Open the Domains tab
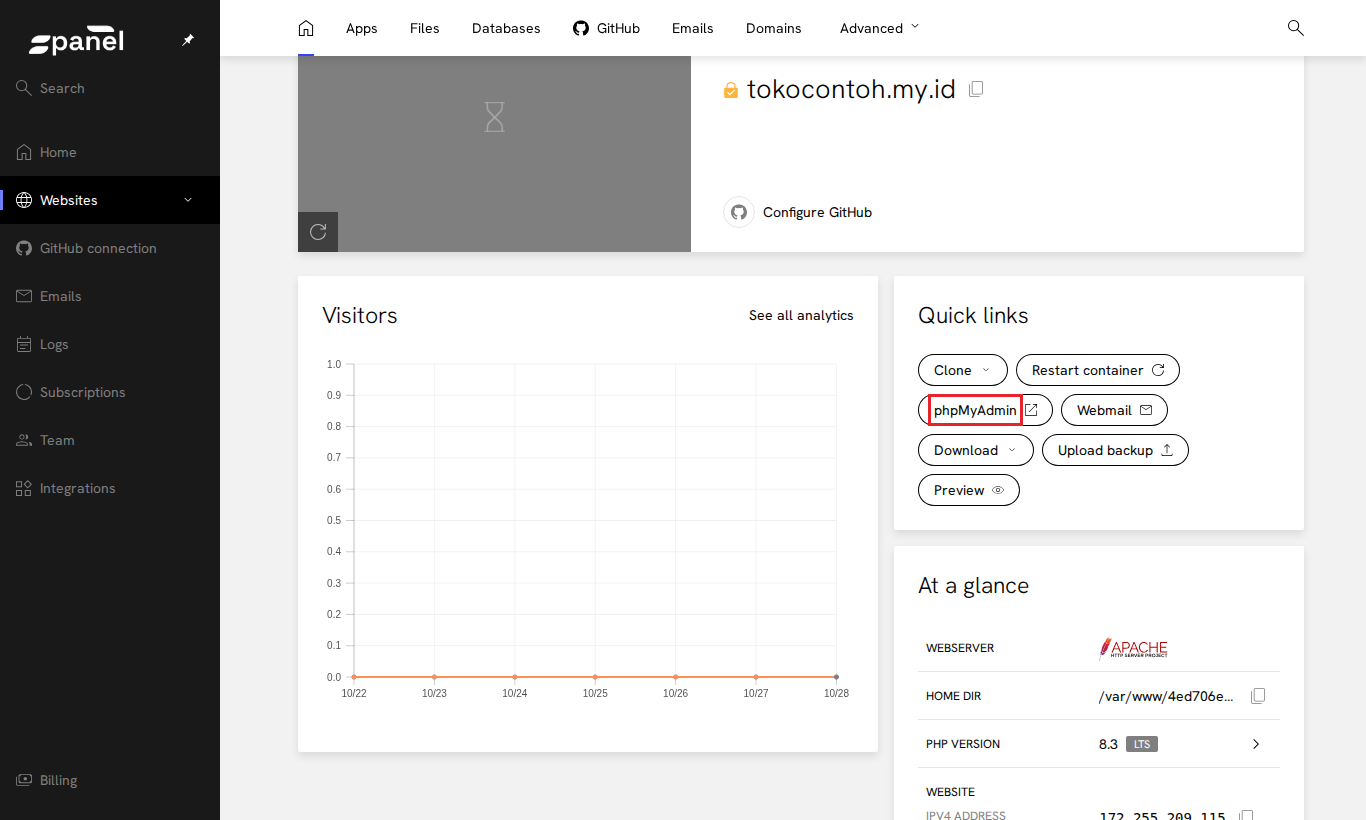Screen dimensions: 1366x820 click(774, 28)
